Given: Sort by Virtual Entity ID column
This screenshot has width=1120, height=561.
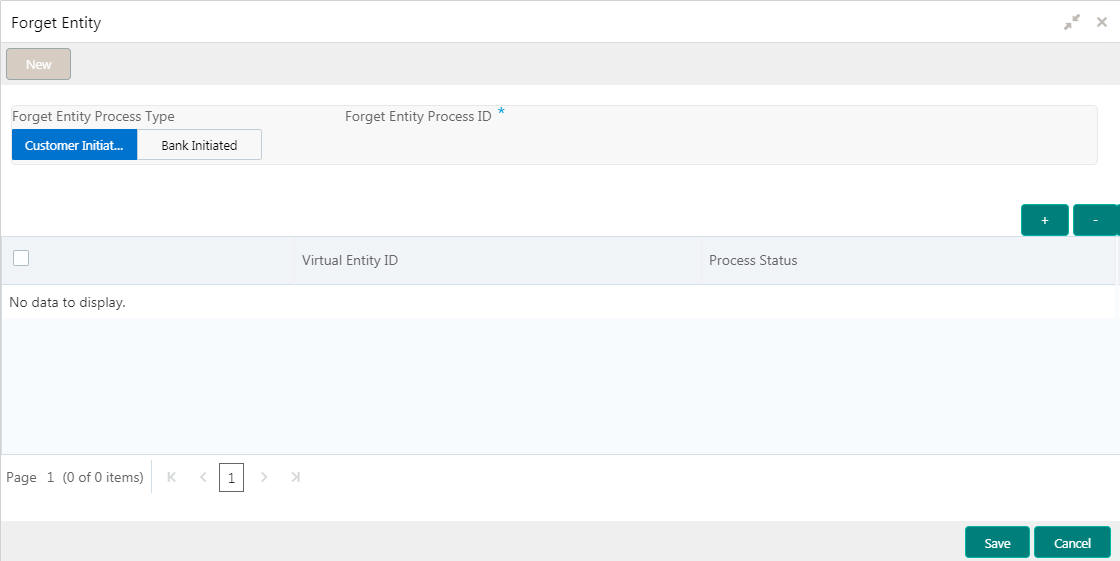Looking at the screenshot, I should point(350,260).
